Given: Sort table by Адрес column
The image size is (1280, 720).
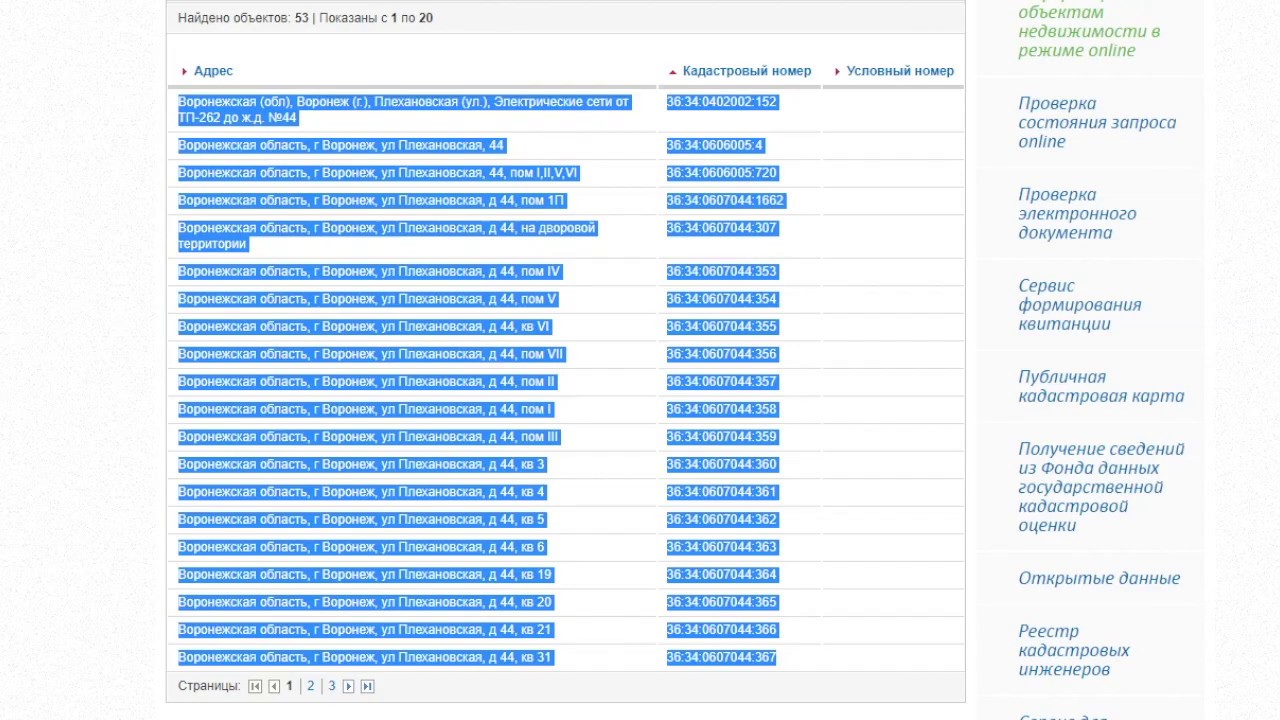Looking at the screenshot, I should click(213, 71).
